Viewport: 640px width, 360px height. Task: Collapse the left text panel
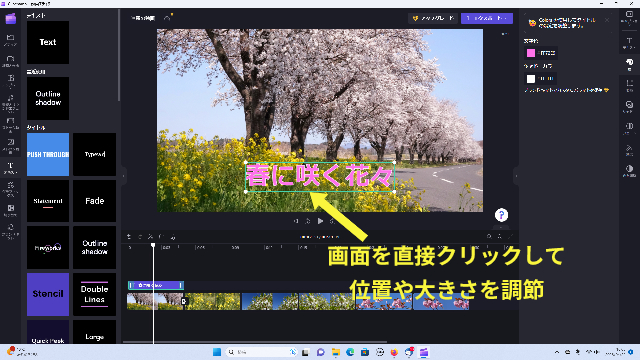click(x=124, y=176)
